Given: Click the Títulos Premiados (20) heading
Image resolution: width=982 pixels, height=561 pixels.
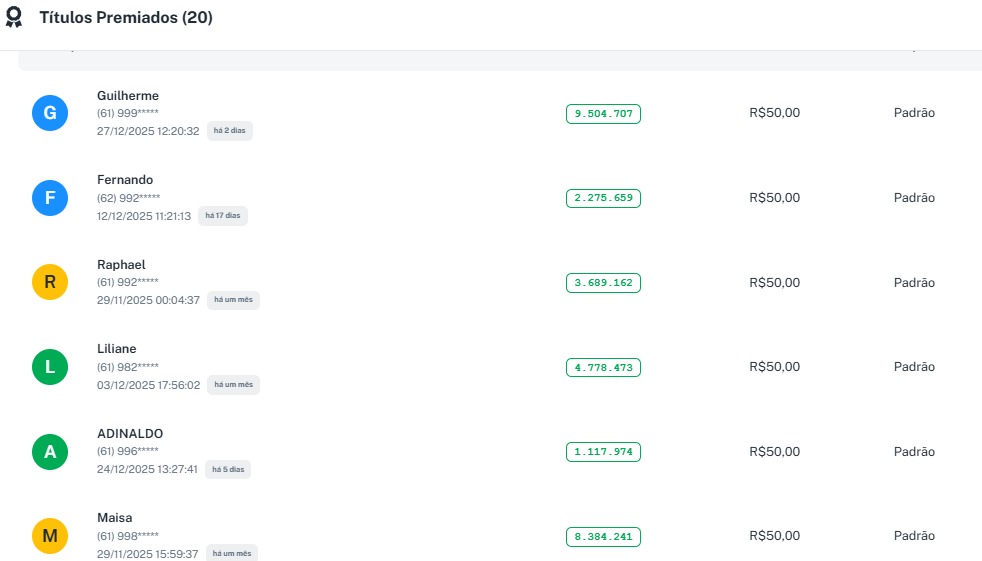Looking at the screenshot, I should coord(126,18).
